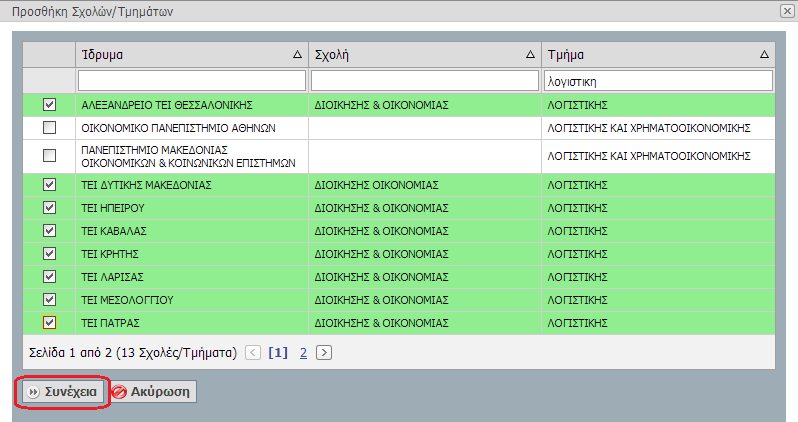Click ΛΟΓΙΣΤΙΚΗΣ ΚΑΙ ΧΡΗΜΑΤΟΟΙΚΟΝΟΜΙΚΗΣ in Μακεδονίας row
Image resolution: width=798 pixels, height=422 pixels.
658,156
